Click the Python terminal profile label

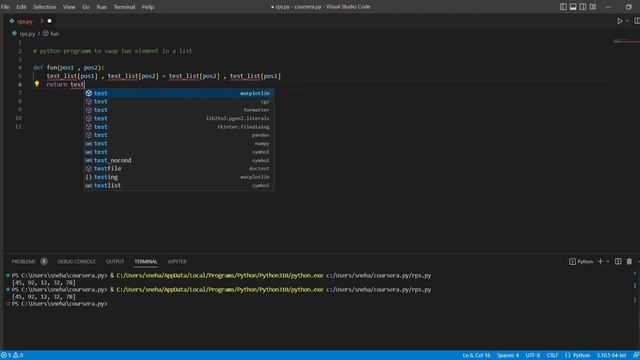[581, 262]
